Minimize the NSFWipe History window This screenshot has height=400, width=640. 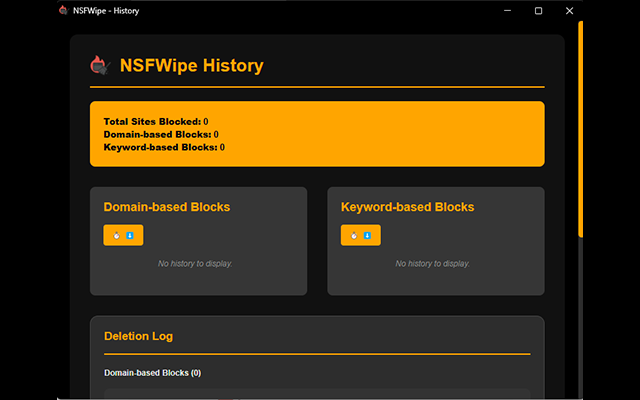point(507,11)
